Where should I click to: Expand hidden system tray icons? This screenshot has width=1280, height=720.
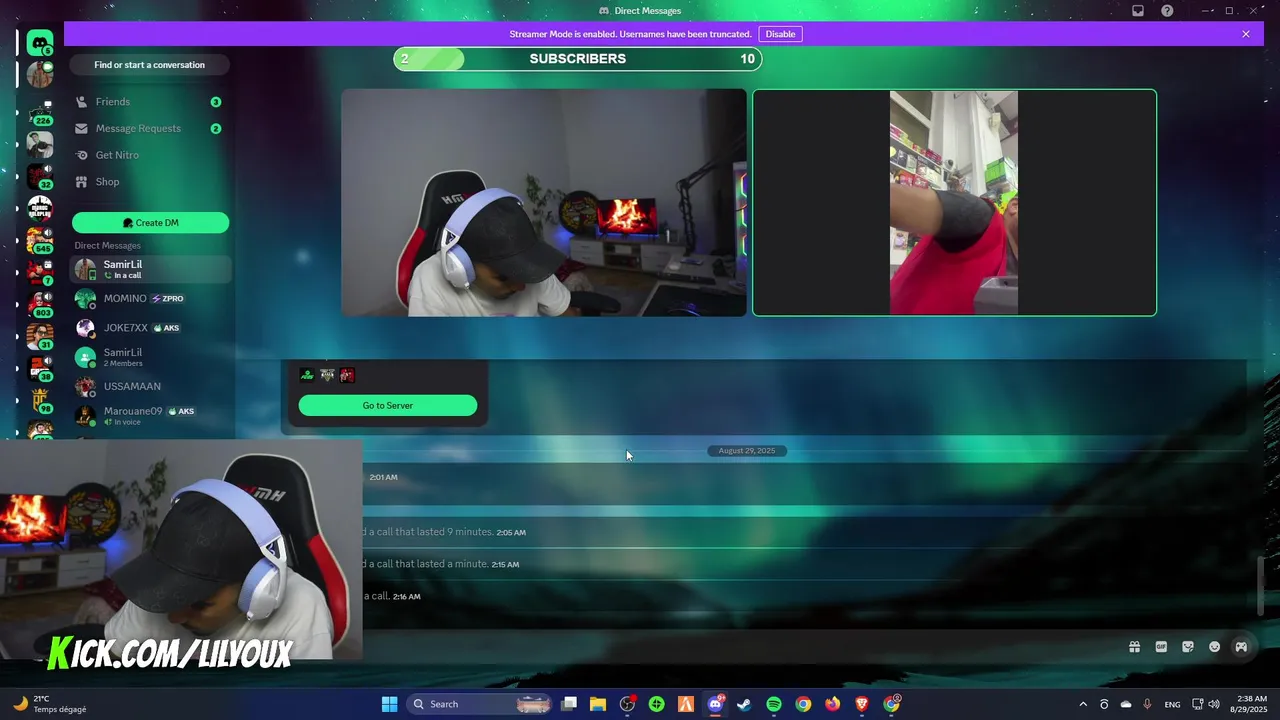pos(1083,704)
